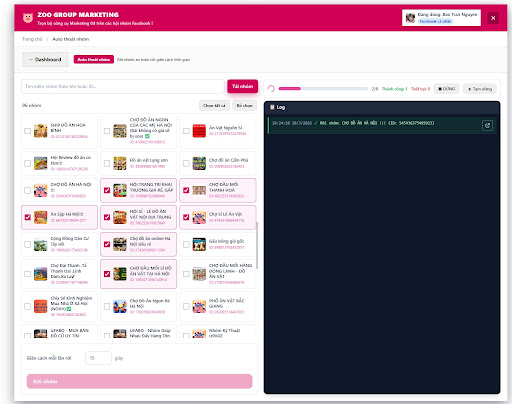Click Chọn tất cả button
This screenshot has height=404, width=512.
tap(214, 106)
